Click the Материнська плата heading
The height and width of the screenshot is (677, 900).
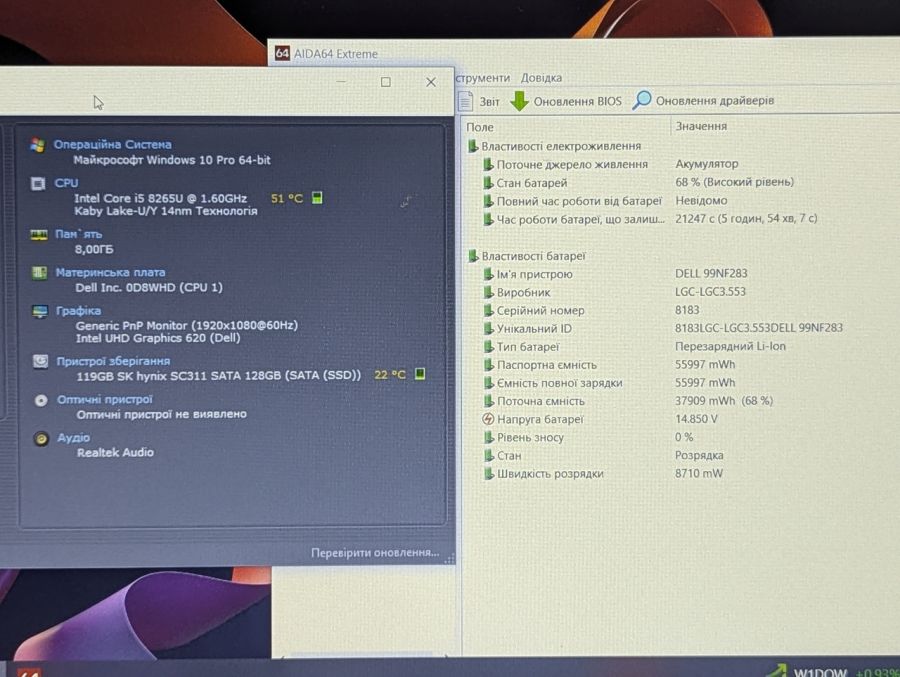pyautogui.click(x=110, y=272)
